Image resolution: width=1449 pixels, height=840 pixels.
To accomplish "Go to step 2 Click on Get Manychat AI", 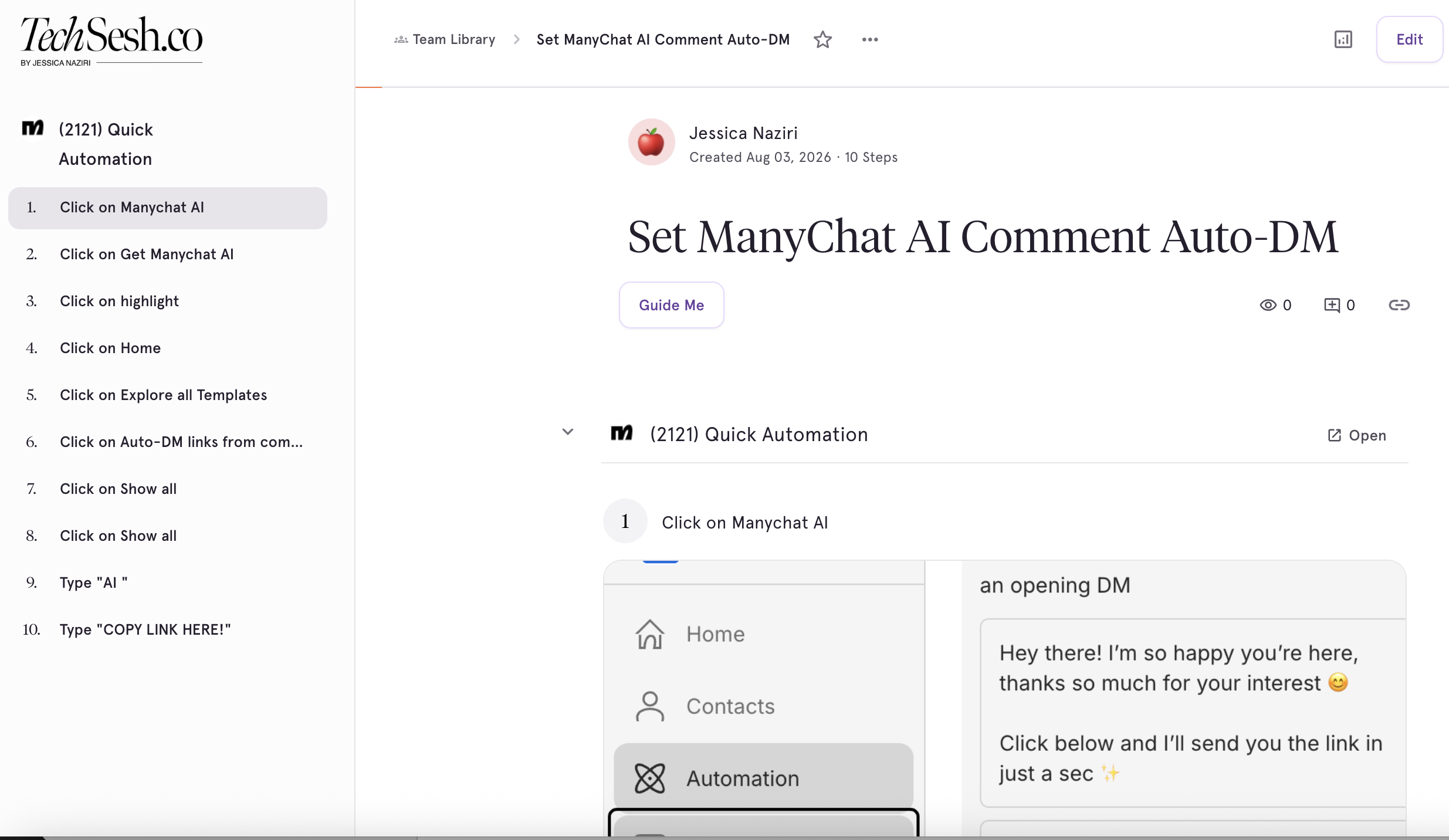I will coord(168,255).
